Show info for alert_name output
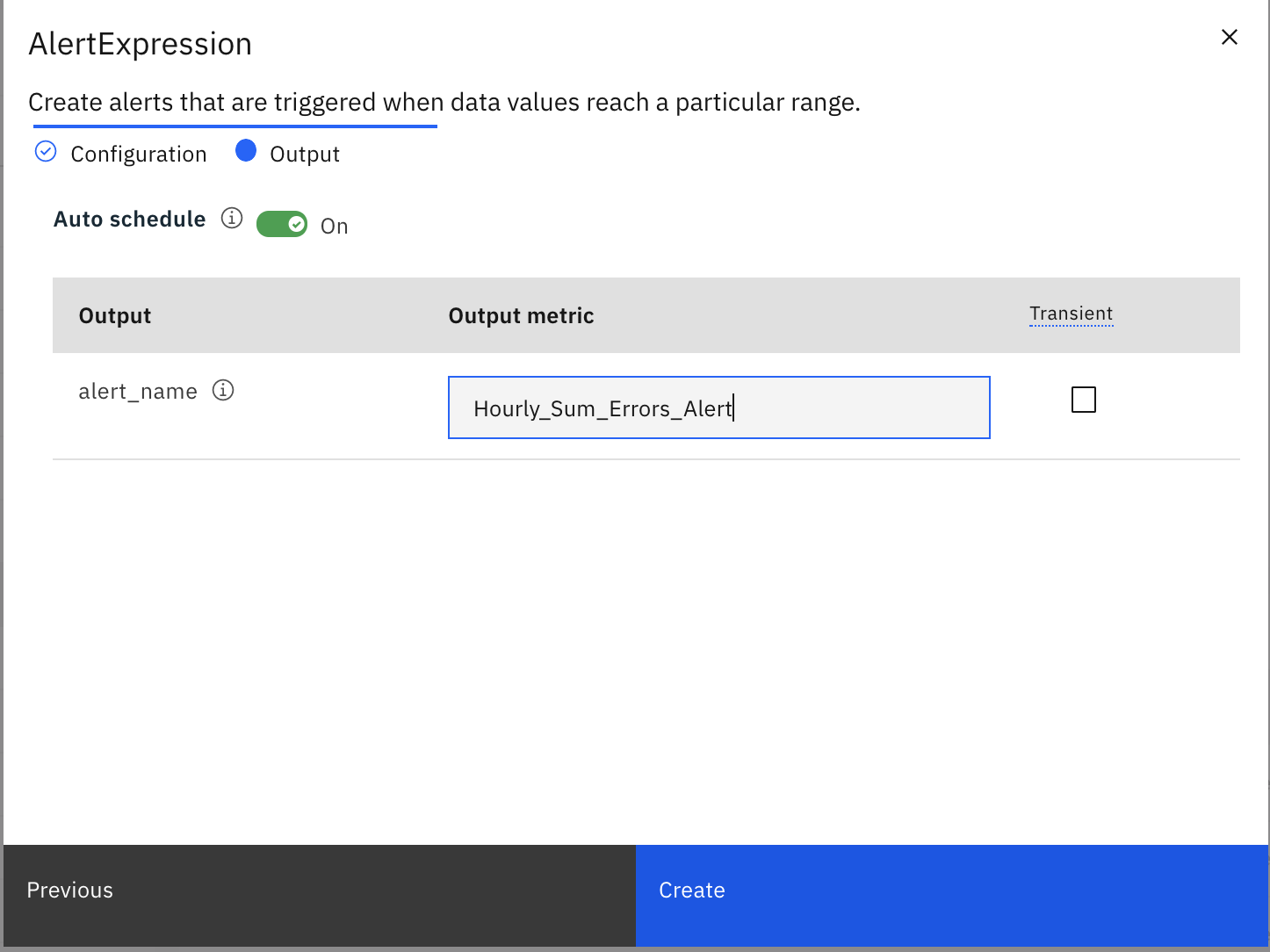This screenshot has width=1270, height=952. 223,390
